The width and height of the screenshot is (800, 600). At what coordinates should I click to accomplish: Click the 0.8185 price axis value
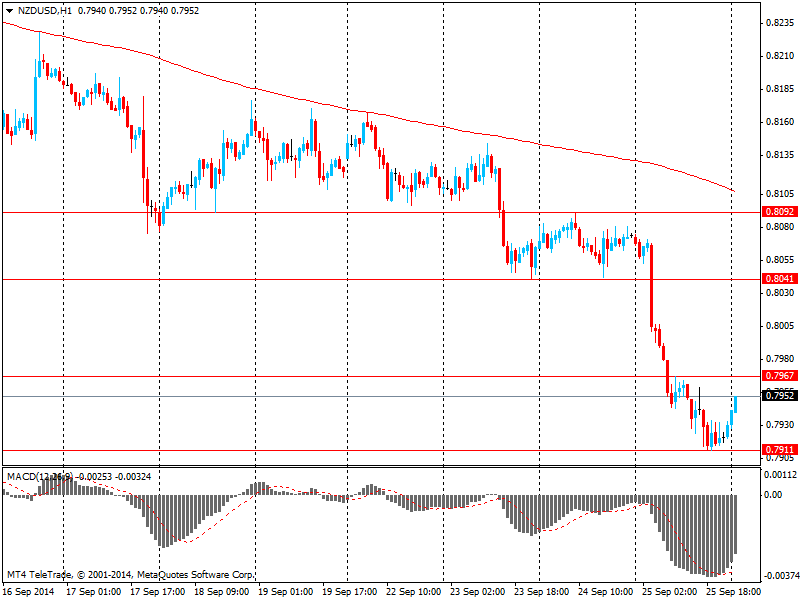coord(781,89)
